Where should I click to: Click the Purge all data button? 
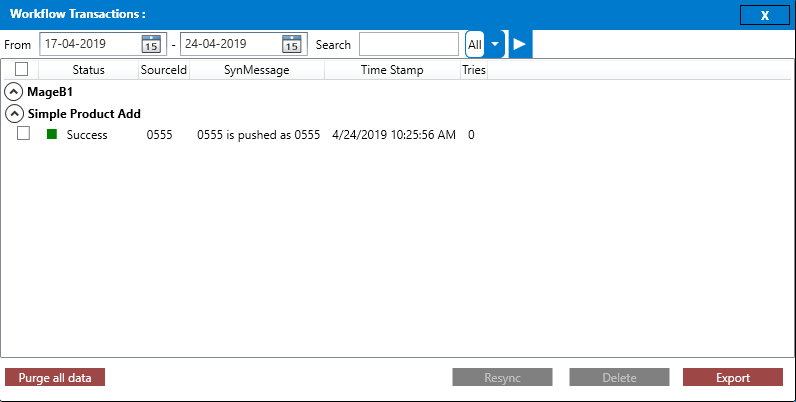(55, 378)
